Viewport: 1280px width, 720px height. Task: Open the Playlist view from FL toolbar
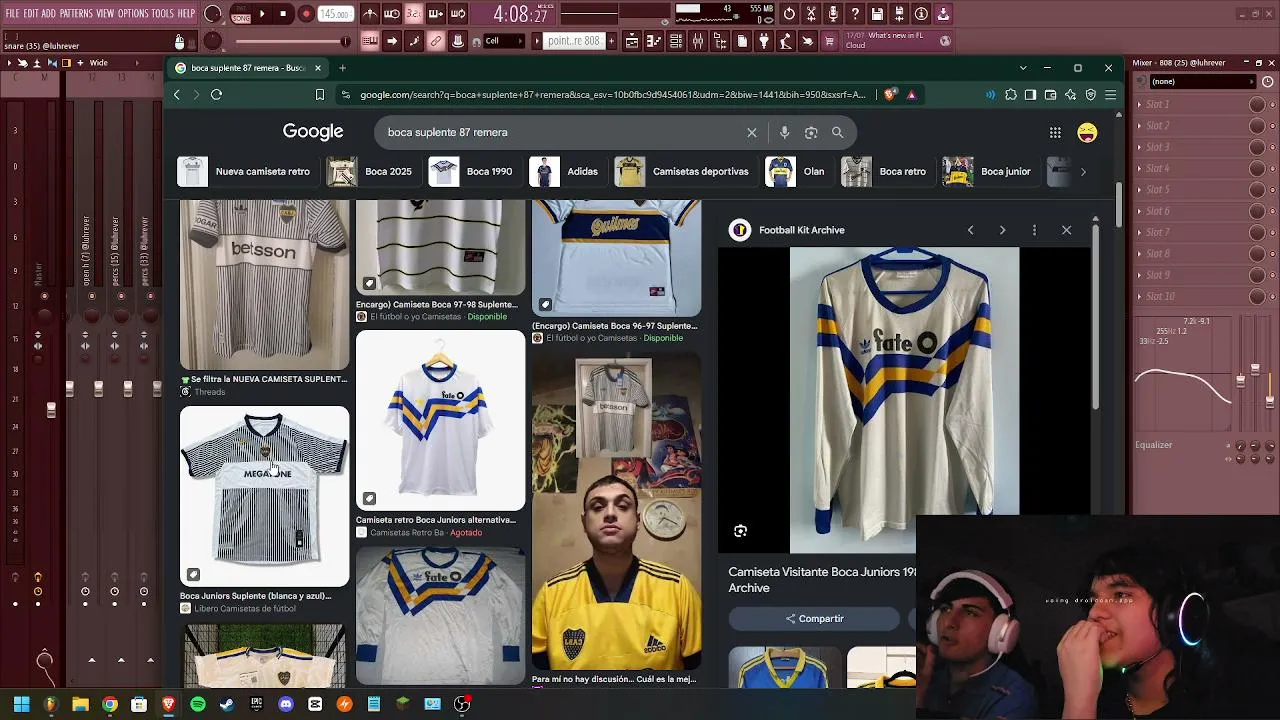click(x=632, y=41)
